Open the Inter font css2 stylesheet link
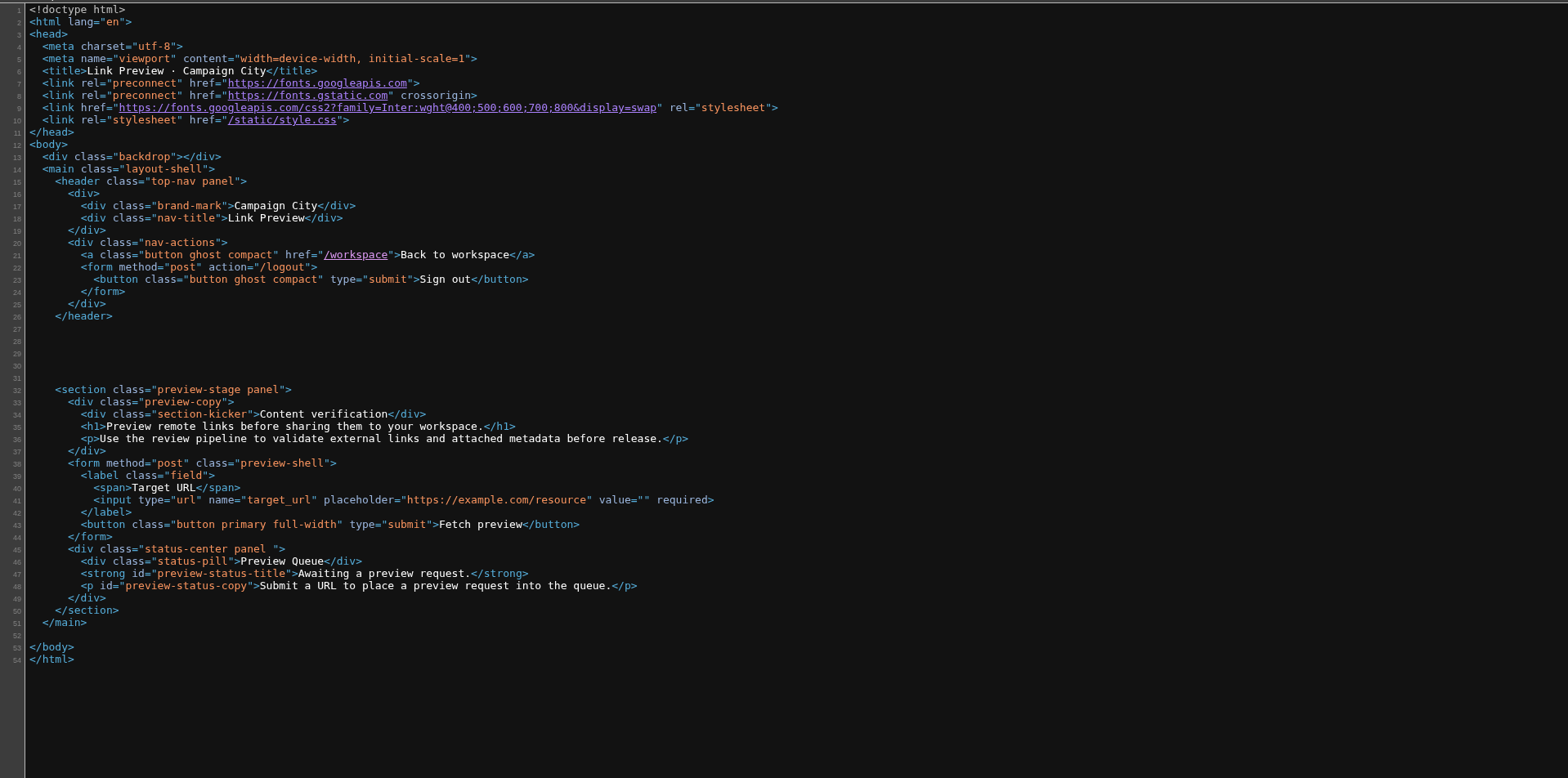Screen dimensions: 1568x778 click(x=388, y=108)
